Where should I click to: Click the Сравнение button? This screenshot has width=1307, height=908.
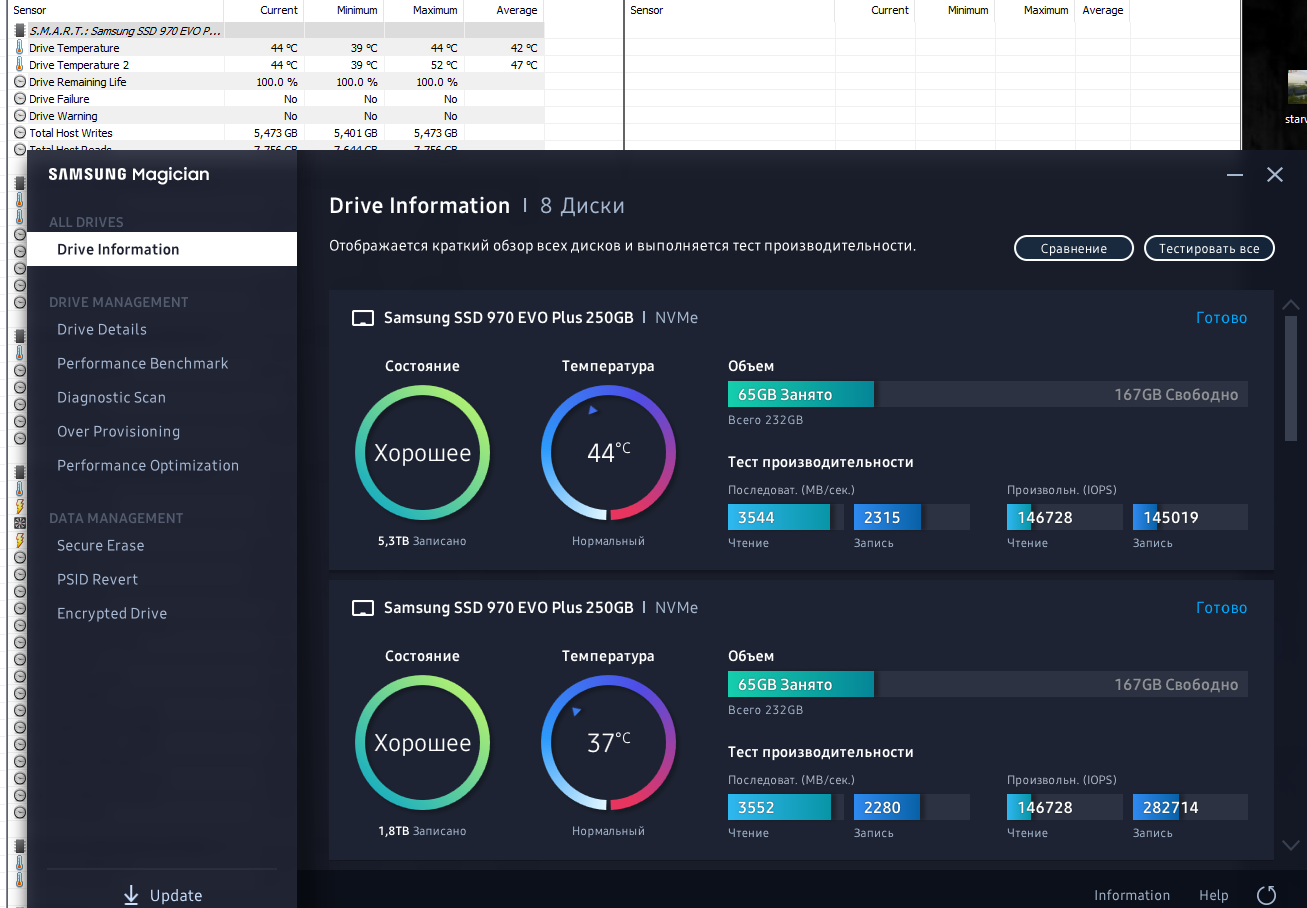(1074, 248)
